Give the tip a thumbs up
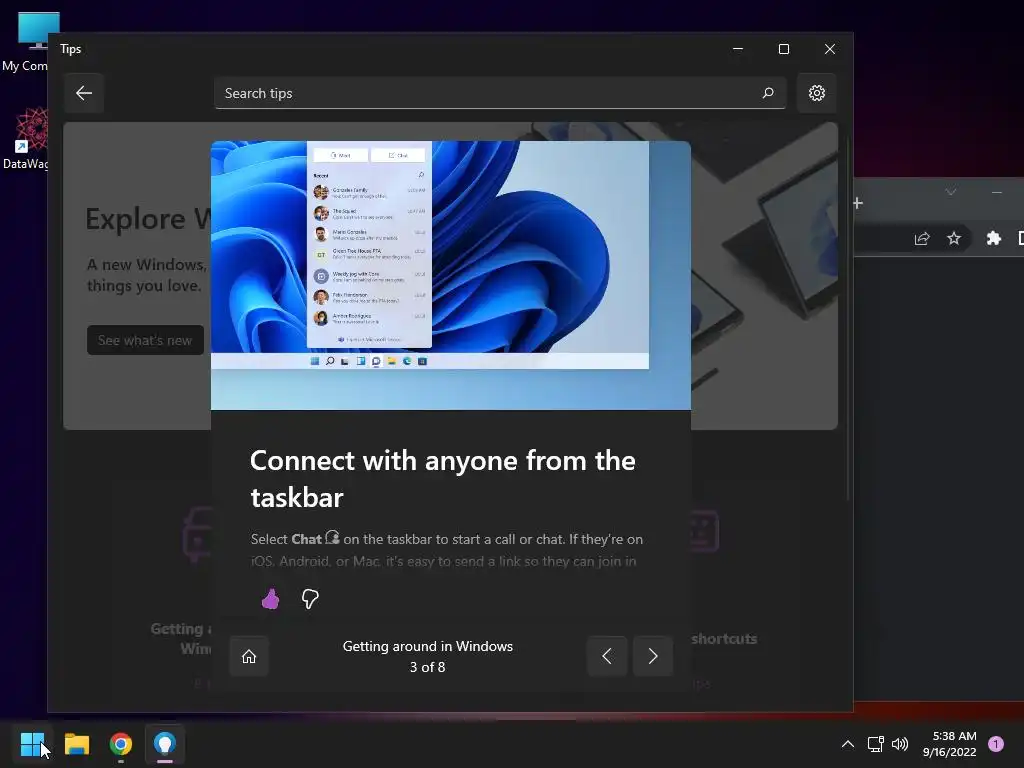The image size is (1024, 768). 270,599
